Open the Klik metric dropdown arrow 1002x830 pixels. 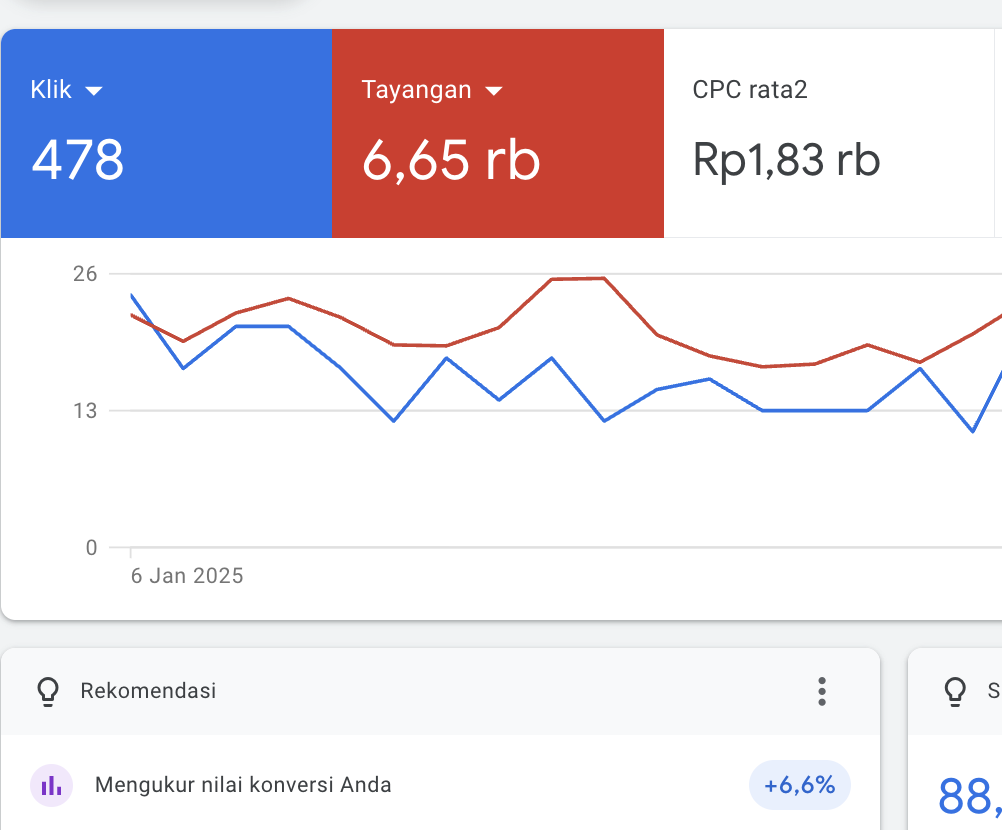(94, 91)
